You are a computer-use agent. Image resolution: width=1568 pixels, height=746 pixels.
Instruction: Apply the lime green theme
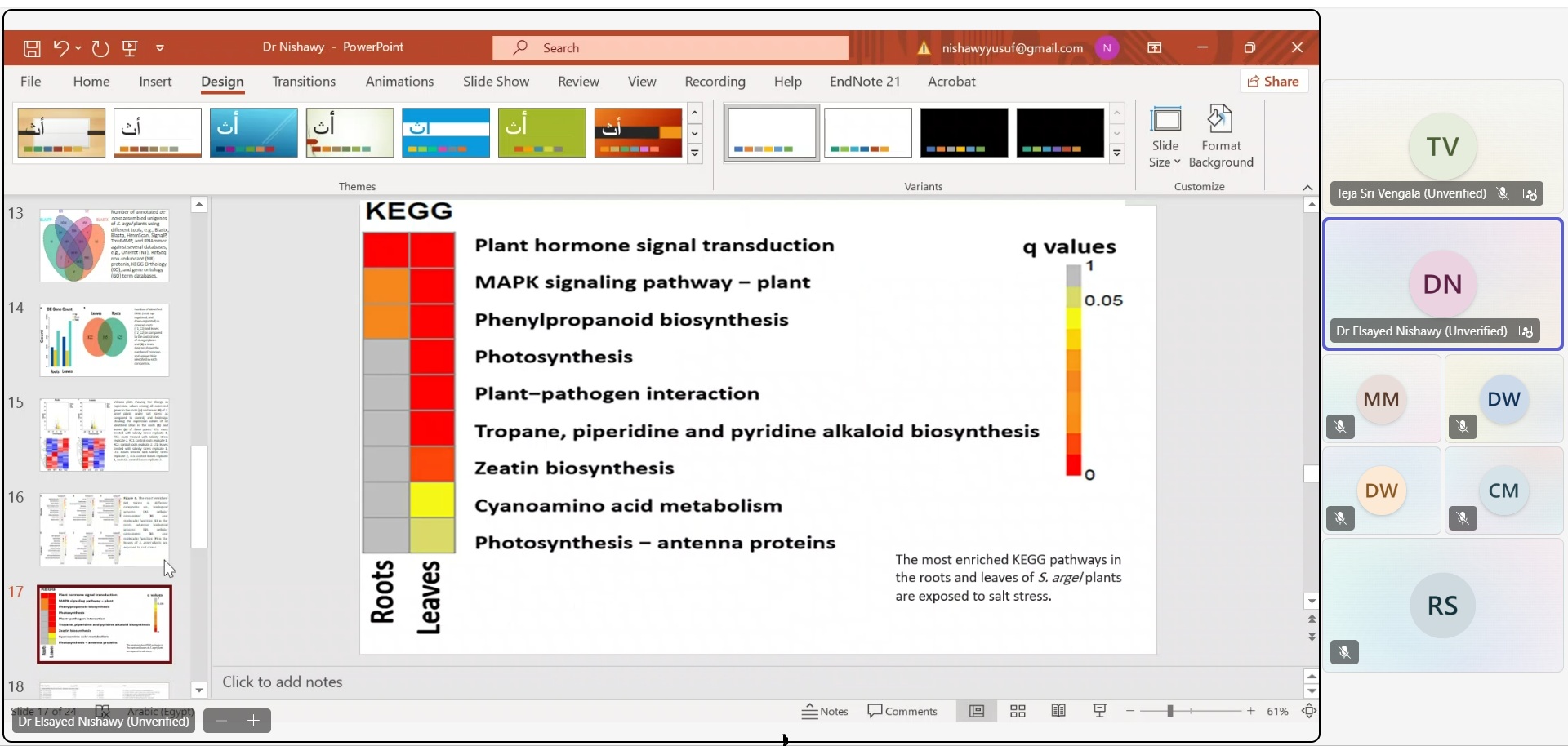(542, 132)
